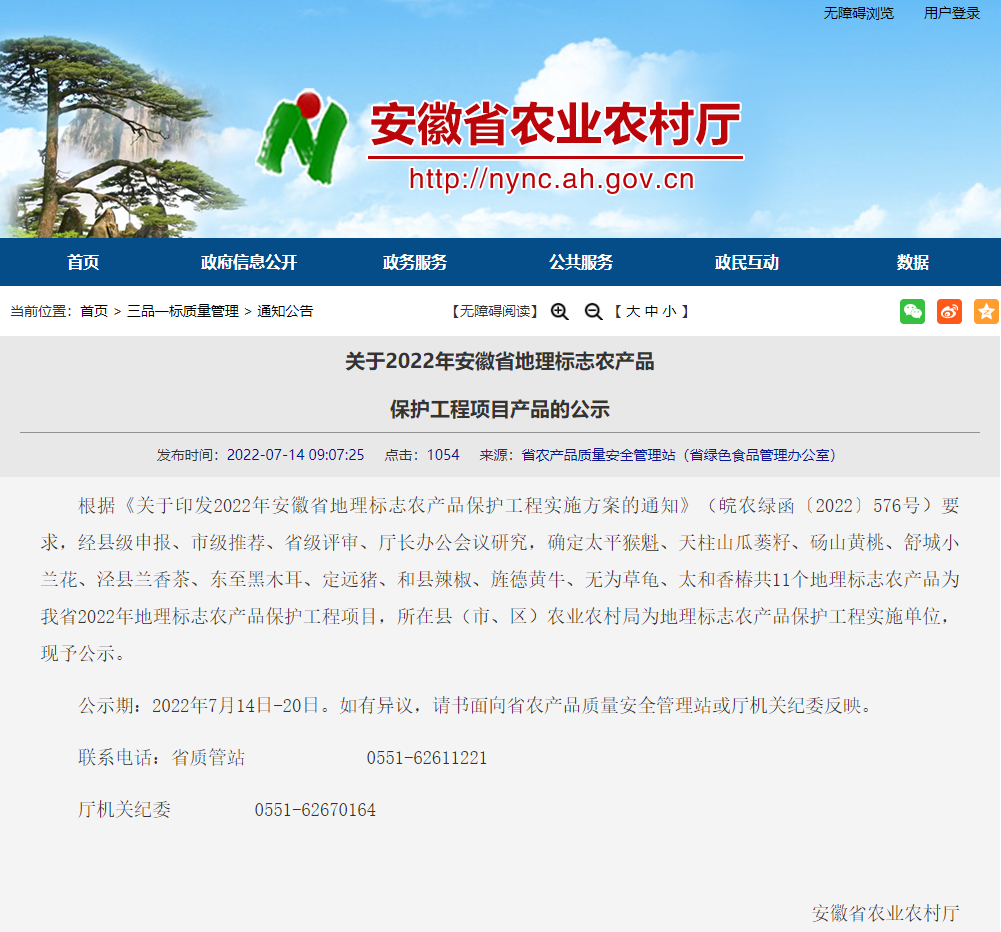This screenshot has width=1001, height=932.
Task: Click the orange star favorites icon
Action: 986,312
